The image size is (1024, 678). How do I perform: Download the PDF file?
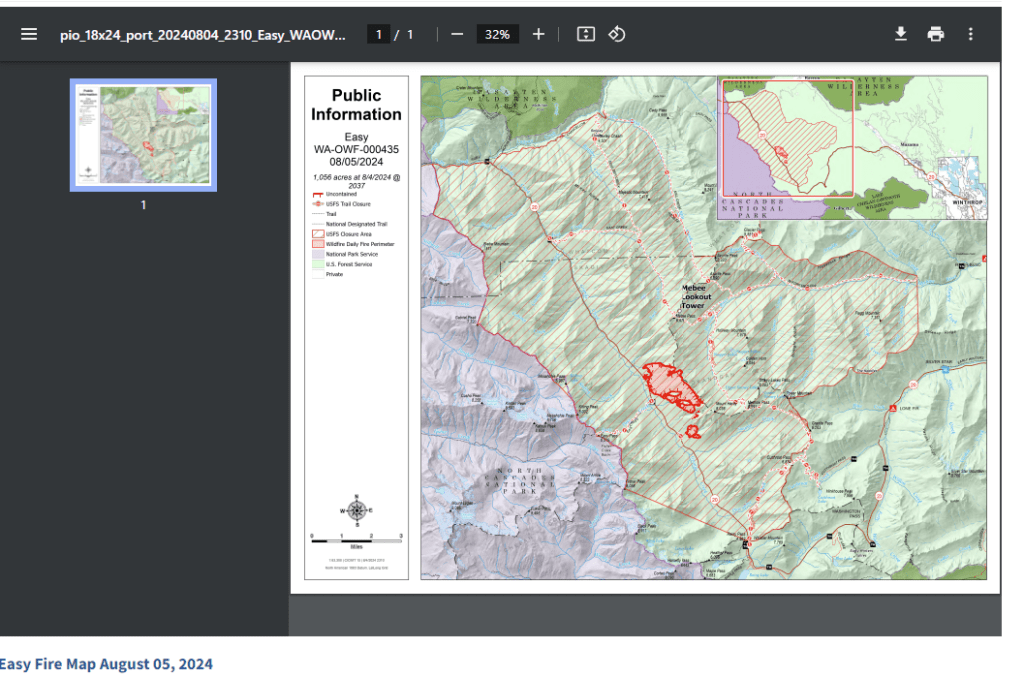(900, 34)
